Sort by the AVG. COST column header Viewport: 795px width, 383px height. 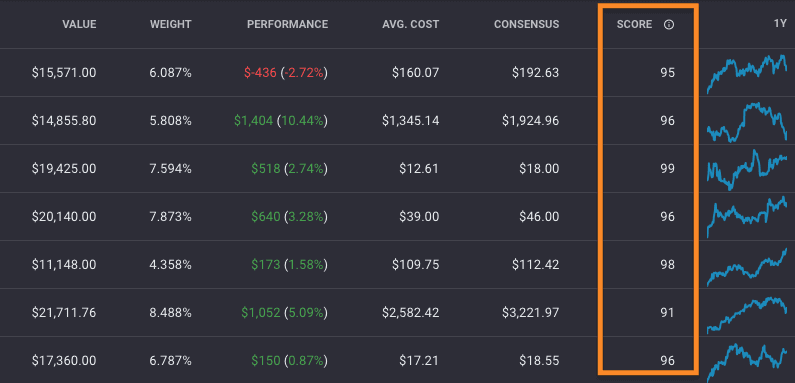coord(411,24)
